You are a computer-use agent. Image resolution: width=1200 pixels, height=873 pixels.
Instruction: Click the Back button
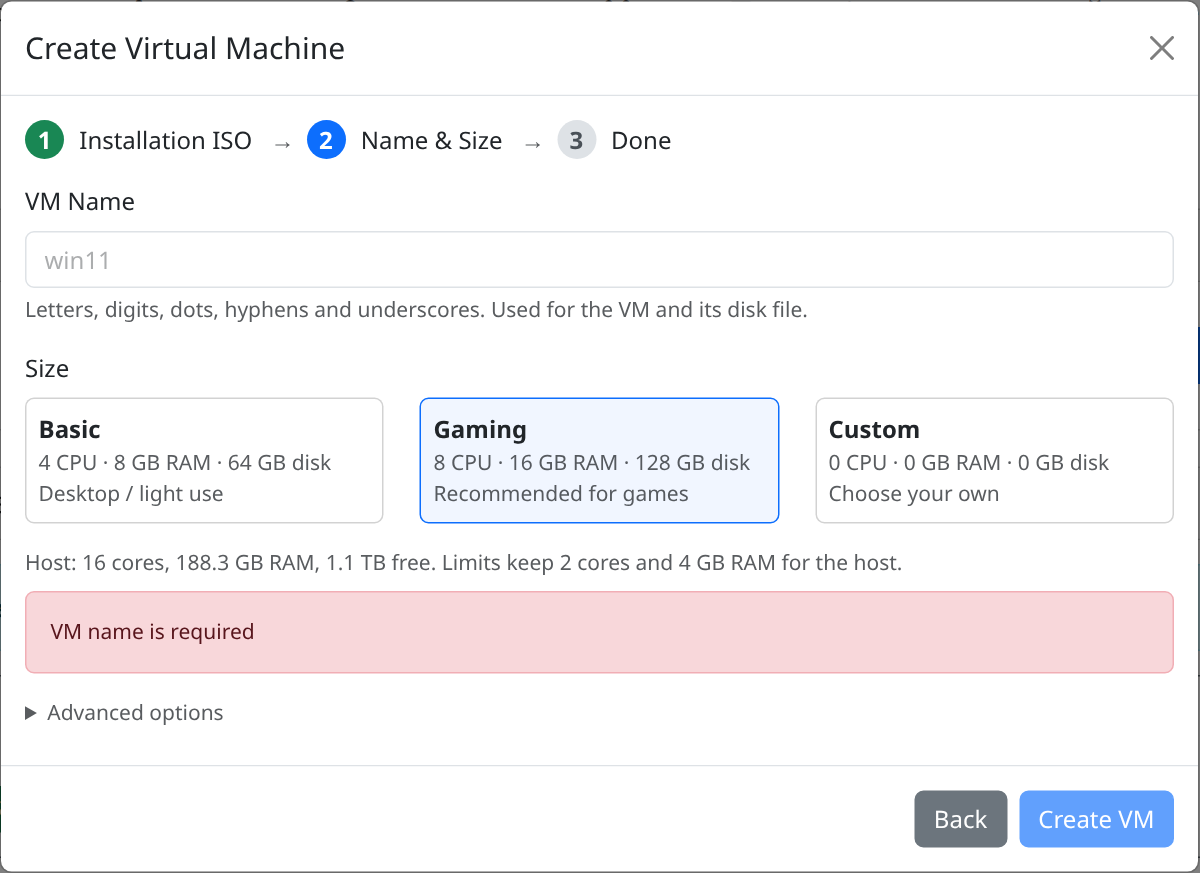pyautogui.click(x=961, y=819)
